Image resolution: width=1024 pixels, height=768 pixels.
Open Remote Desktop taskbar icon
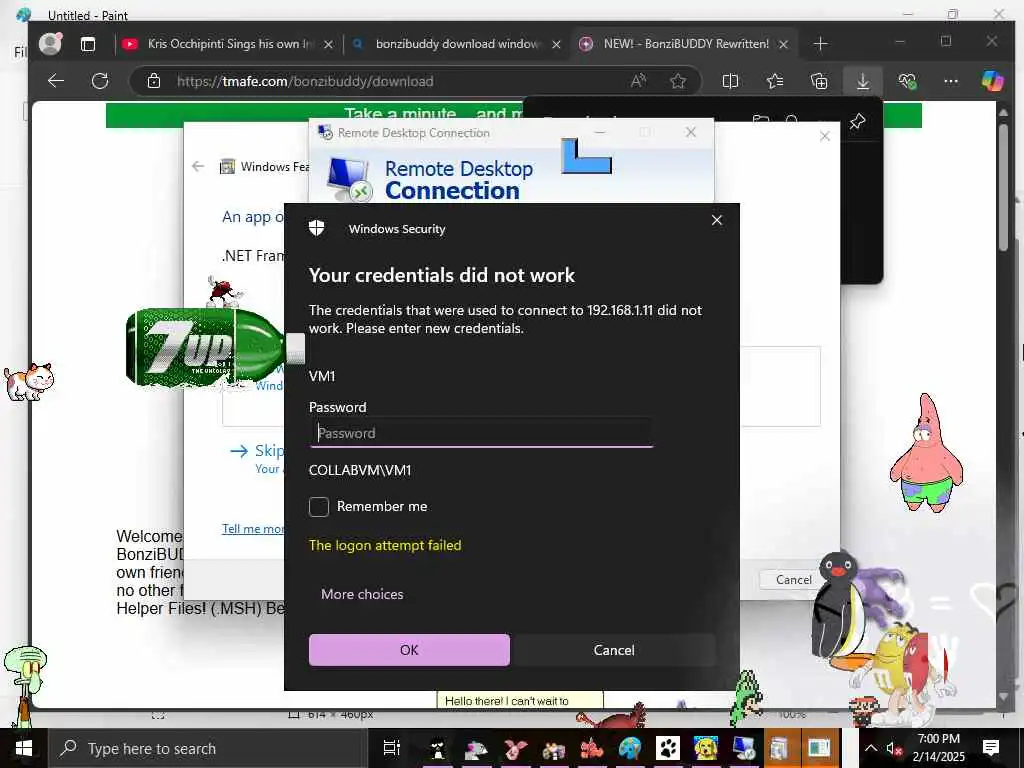(743, 748)
